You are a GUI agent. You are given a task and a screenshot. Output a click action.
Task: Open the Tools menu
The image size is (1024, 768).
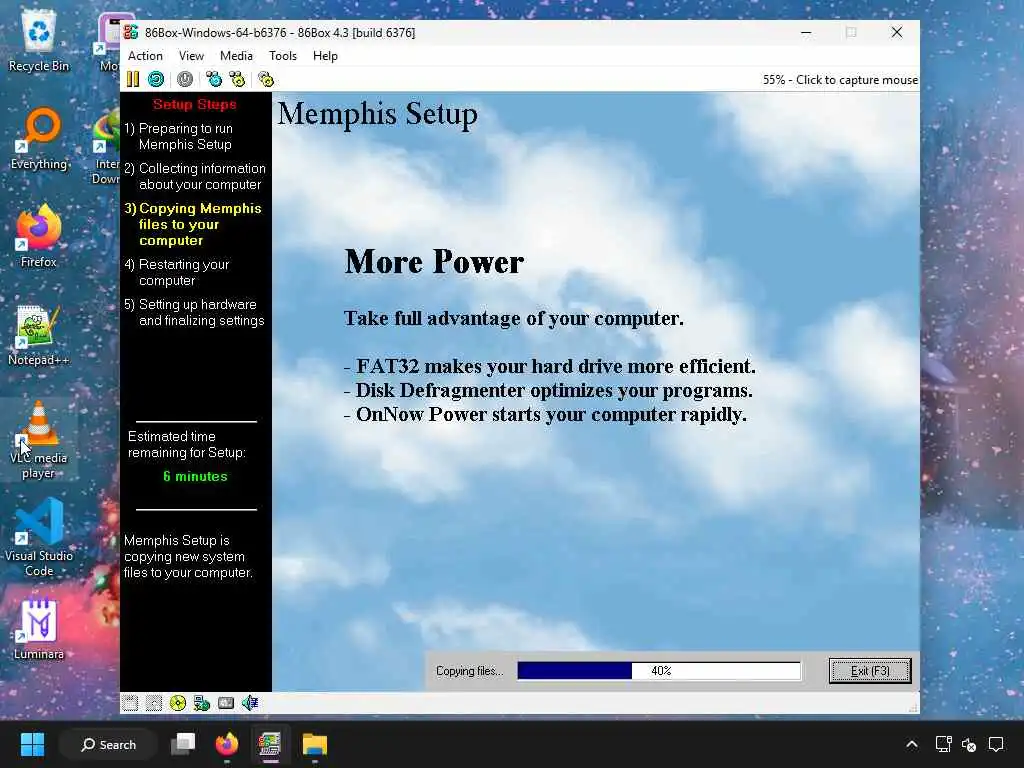(x=283, y=56)
